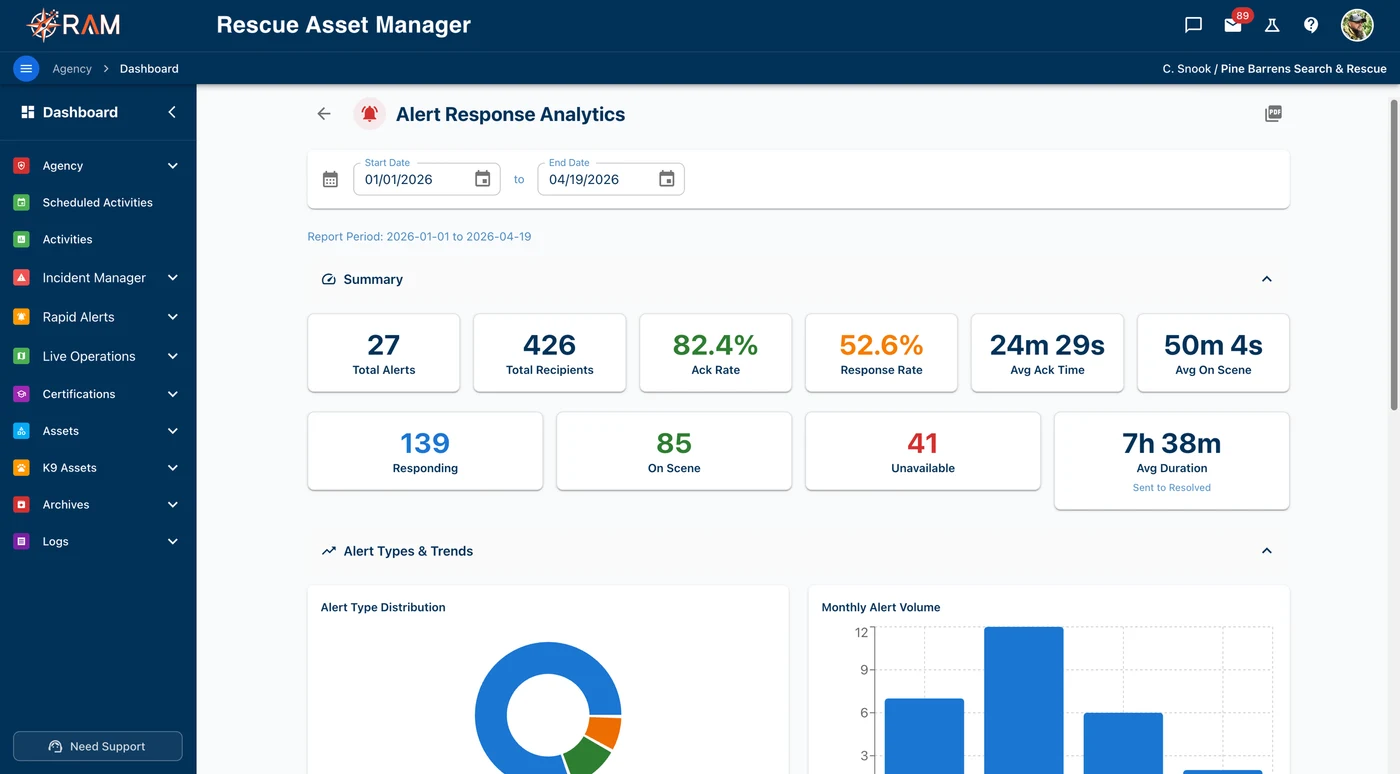Expand the Archives chevron
This screenshot has height=774, width=1400.
tap(172, 505)
